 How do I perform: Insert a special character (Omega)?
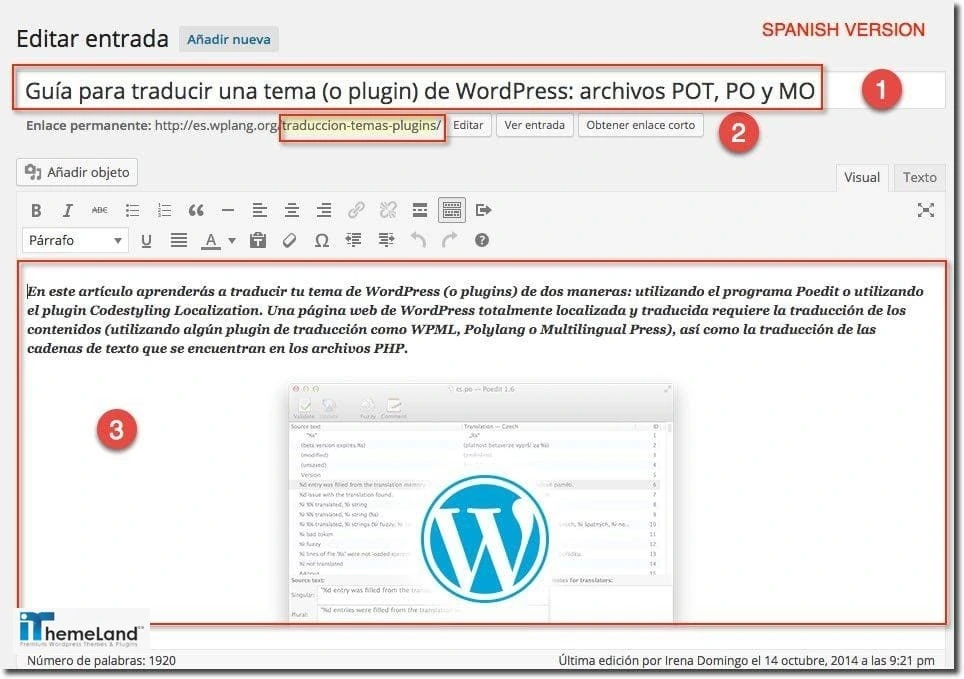click(x=322, y=240)
